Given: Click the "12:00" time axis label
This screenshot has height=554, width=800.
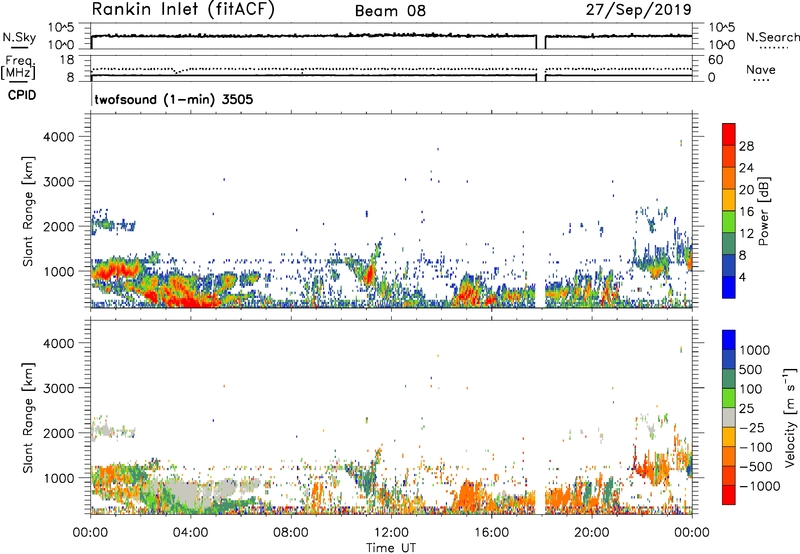Looking at the screenshot, I should pyautogui.click(x=391, y=533).
